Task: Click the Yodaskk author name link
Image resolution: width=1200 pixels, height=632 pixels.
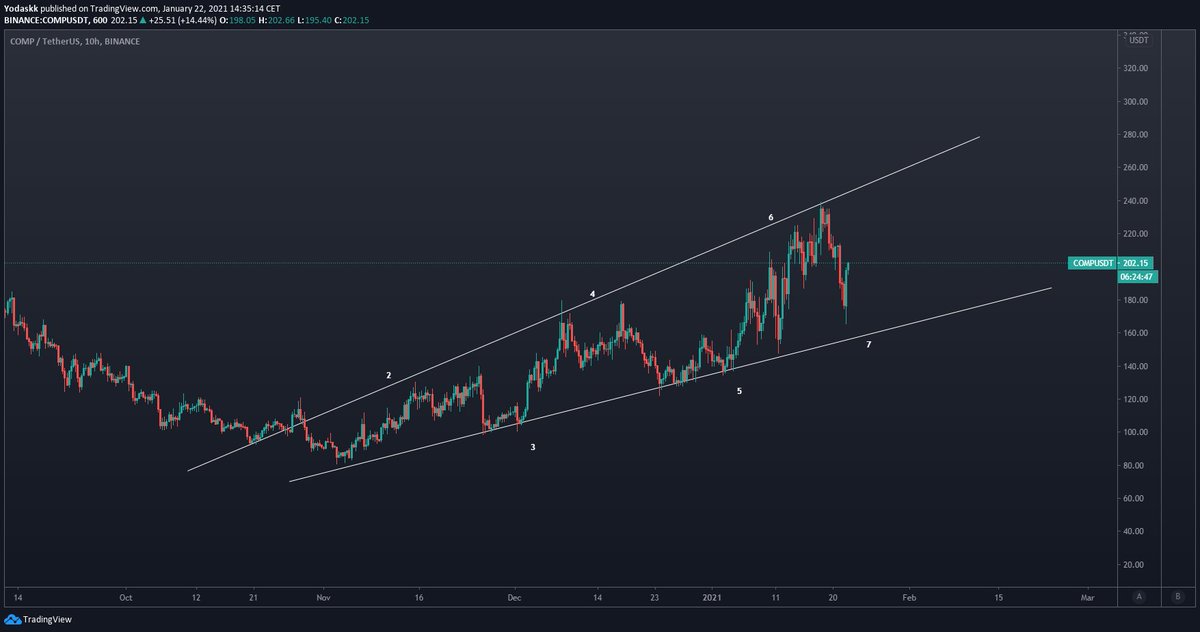Action: [22, 6]
